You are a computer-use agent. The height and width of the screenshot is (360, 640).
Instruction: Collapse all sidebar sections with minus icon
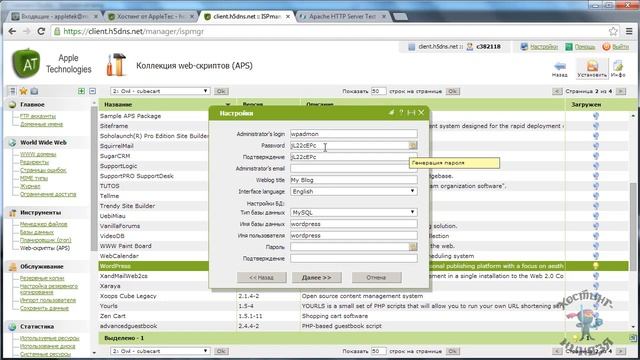tap(93, 91)
